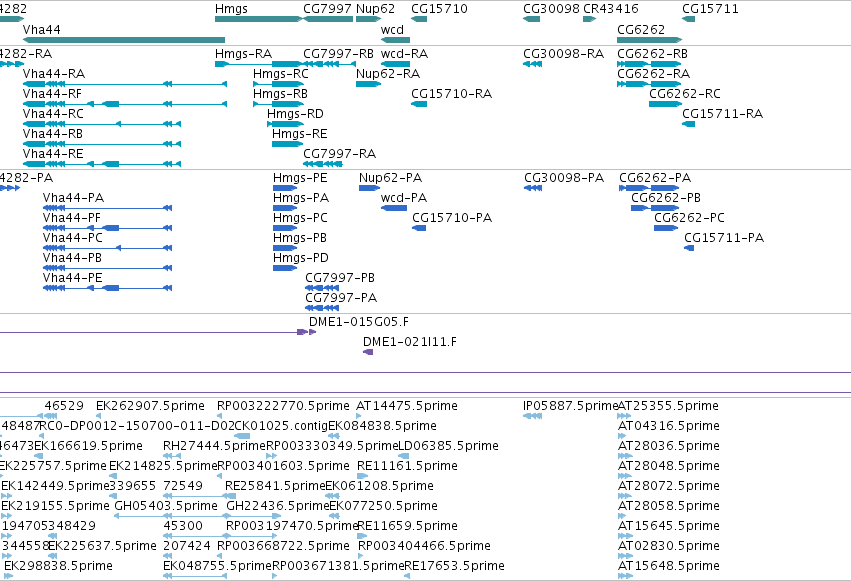
Task: Select the CG7997 gene label
Action: [327, 9]
